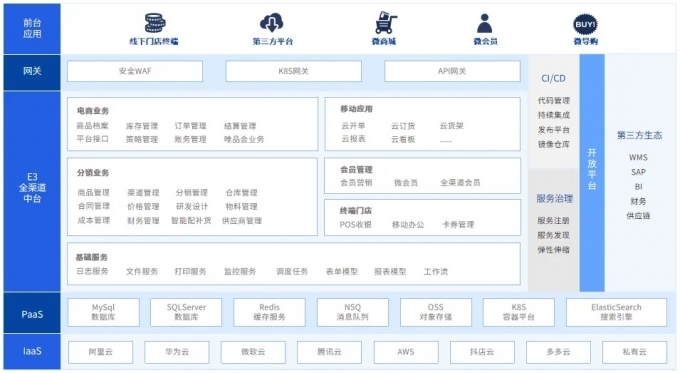Click the K8S 容器平台 box
The image size is (680, 373).
click(519, 312)
